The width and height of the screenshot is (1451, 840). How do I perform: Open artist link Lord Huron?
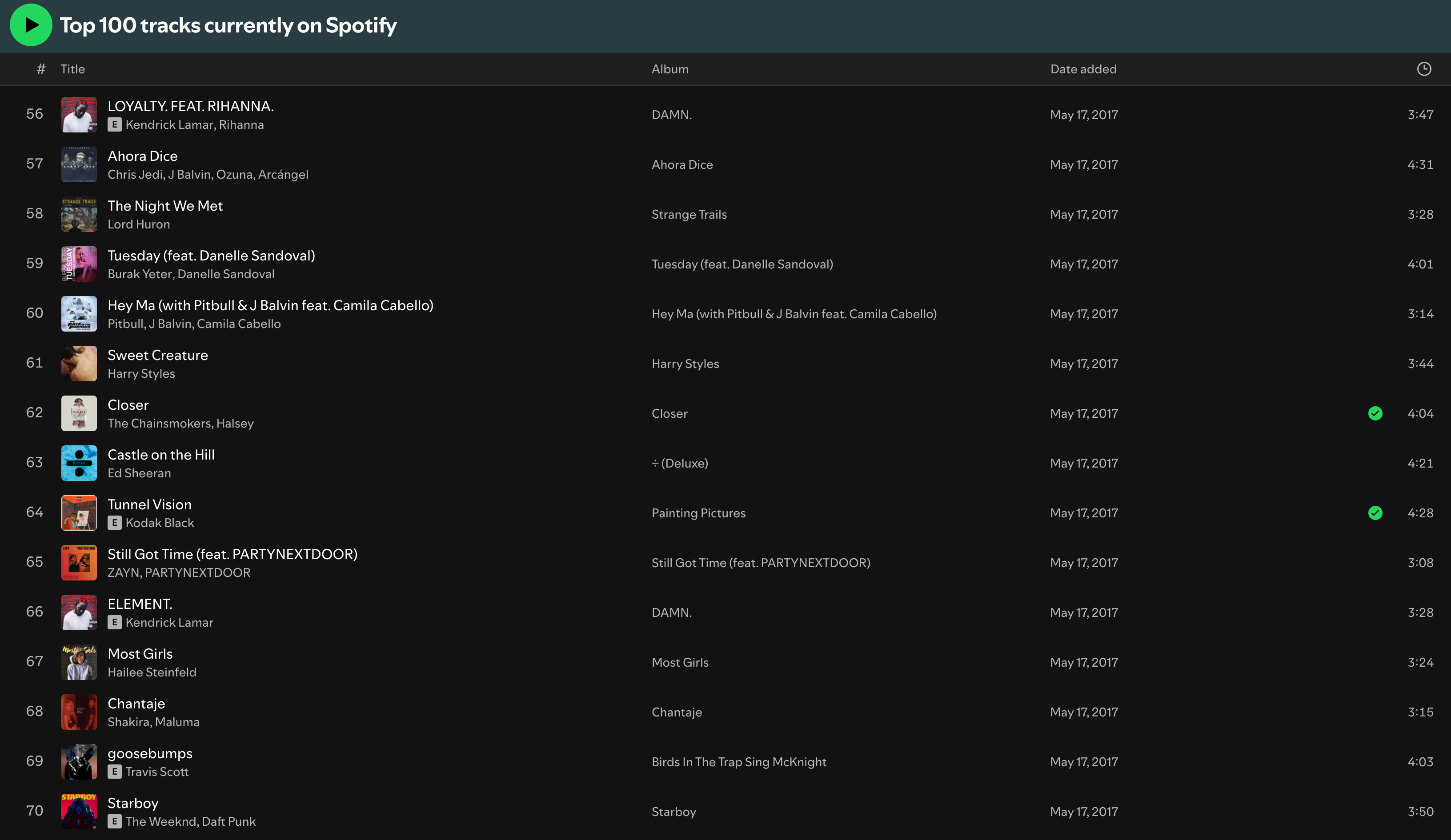[x=139, y=224]
